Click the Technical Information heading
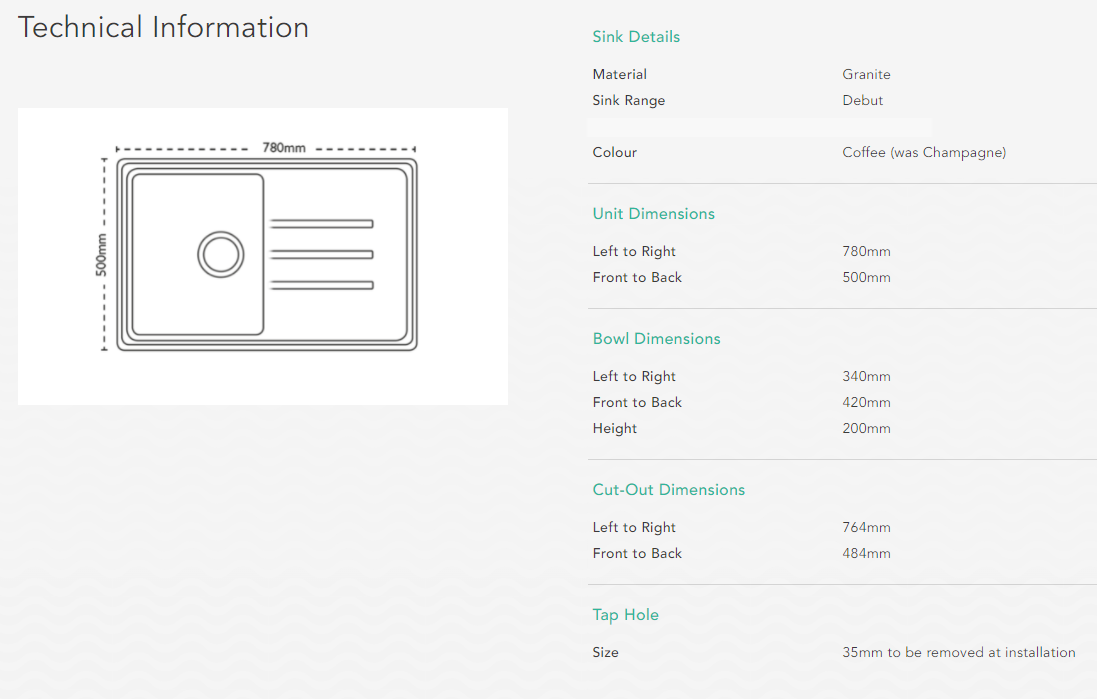This screenshot has height=699, width=1097. coord(163,27)
